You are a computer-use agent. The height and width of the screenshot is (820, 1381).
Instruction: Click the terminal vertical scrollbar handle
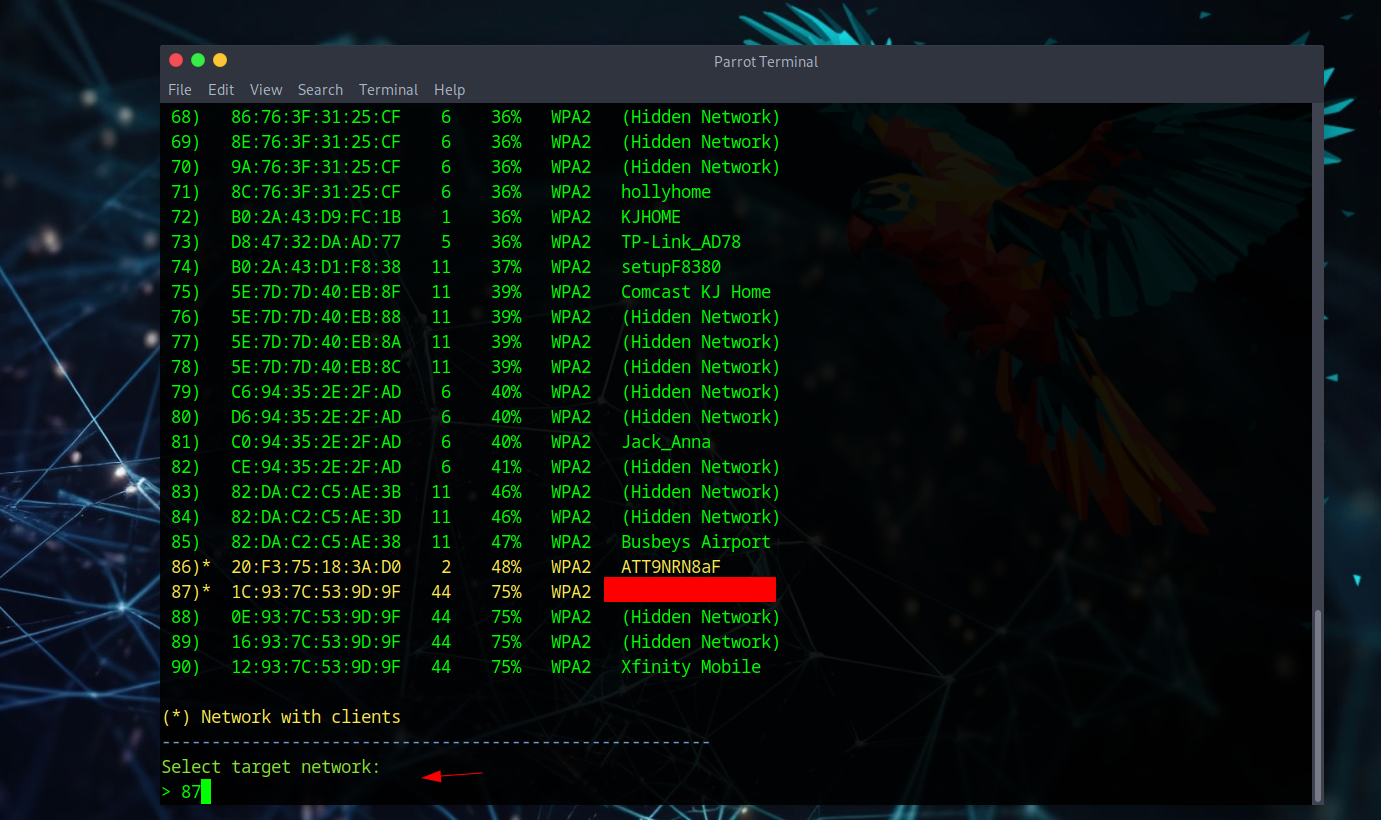click(x=1317, y=705)
